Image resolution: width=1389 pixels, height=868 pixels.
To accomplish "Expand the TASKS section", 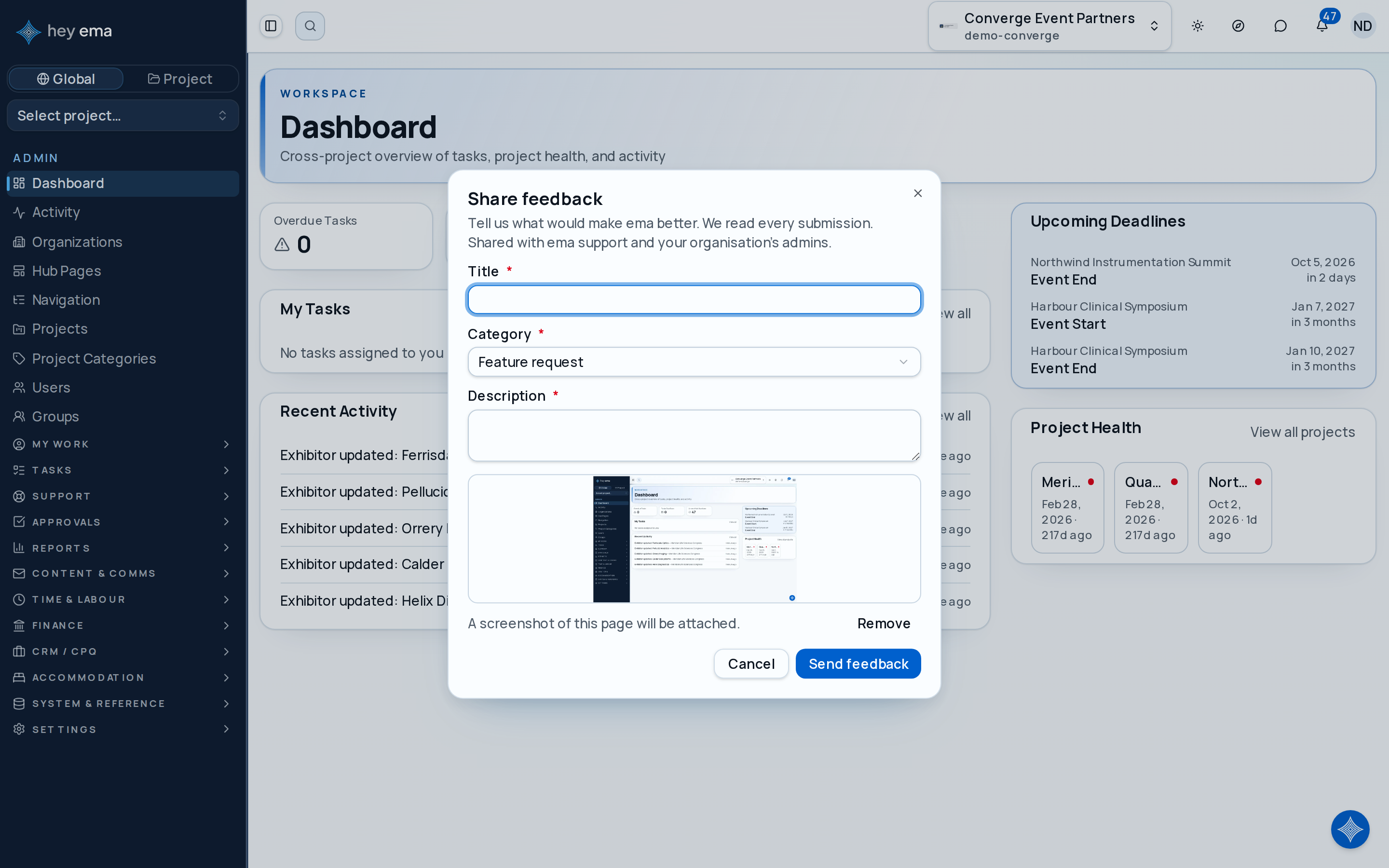I will pyautogui.click(x=122, y=470).
